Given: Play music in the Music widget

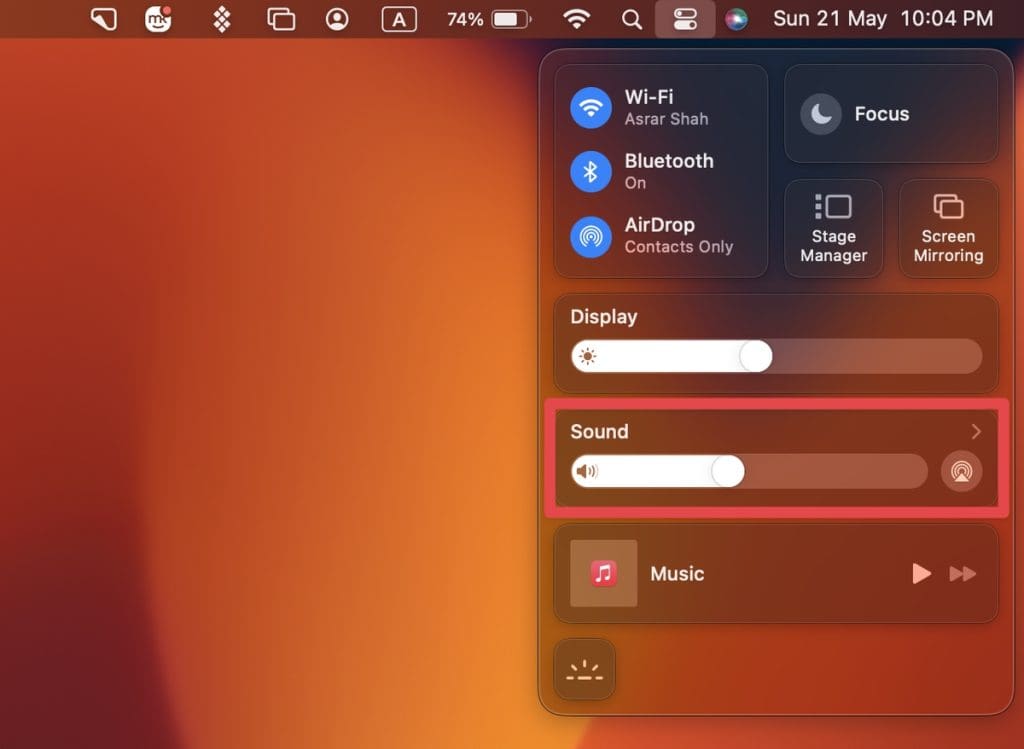Looking at the screenshot, I should 921,574.
